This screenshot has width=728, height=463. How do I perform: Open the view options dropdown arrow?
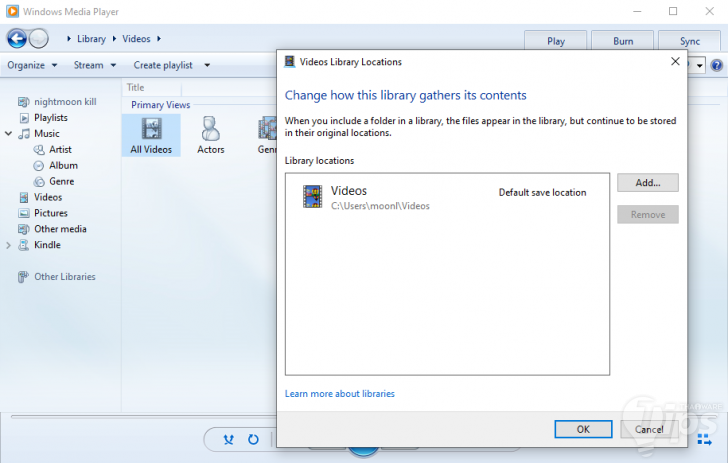click(x=699, y=65)
